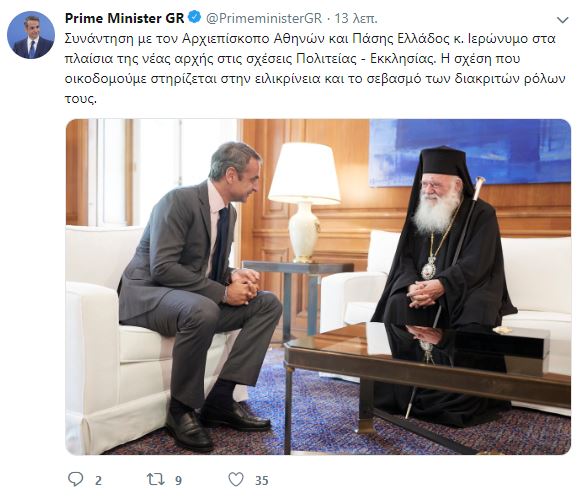Open the @PrimeministerGR handle link
This screenshot has width=581, height=497.
(x=263, y=18)
